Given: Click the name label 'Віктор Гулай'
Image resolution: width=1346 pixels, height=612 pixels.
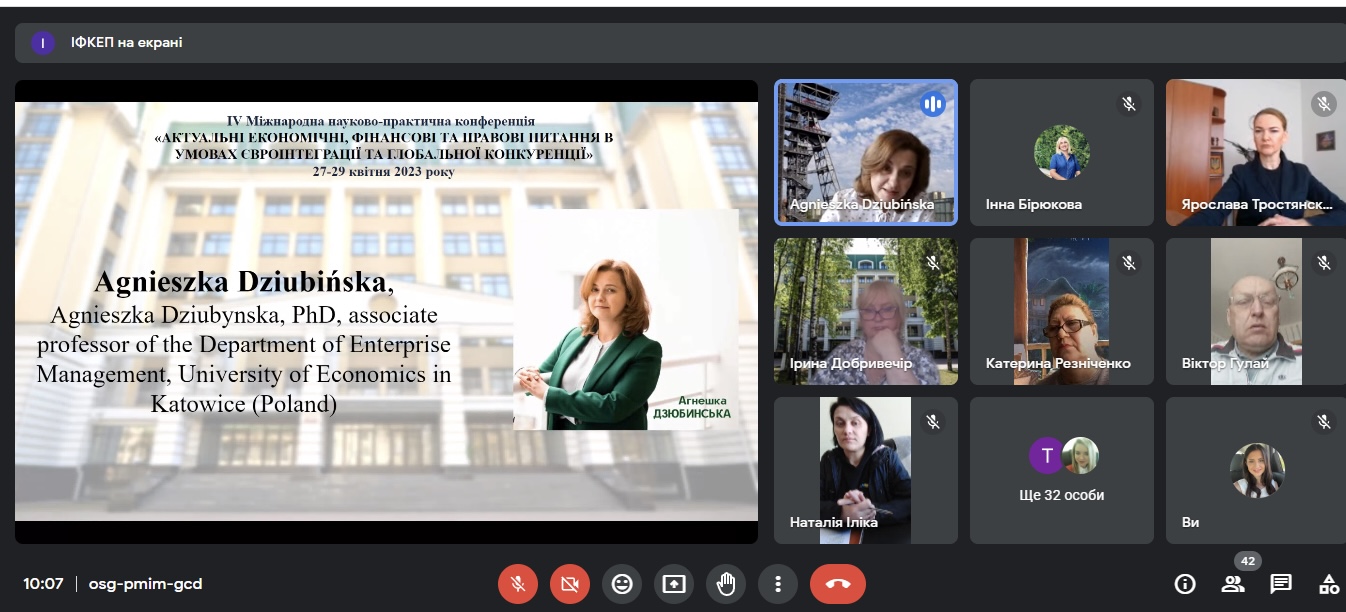Looking at the screenshot, I should (1225, 364).
